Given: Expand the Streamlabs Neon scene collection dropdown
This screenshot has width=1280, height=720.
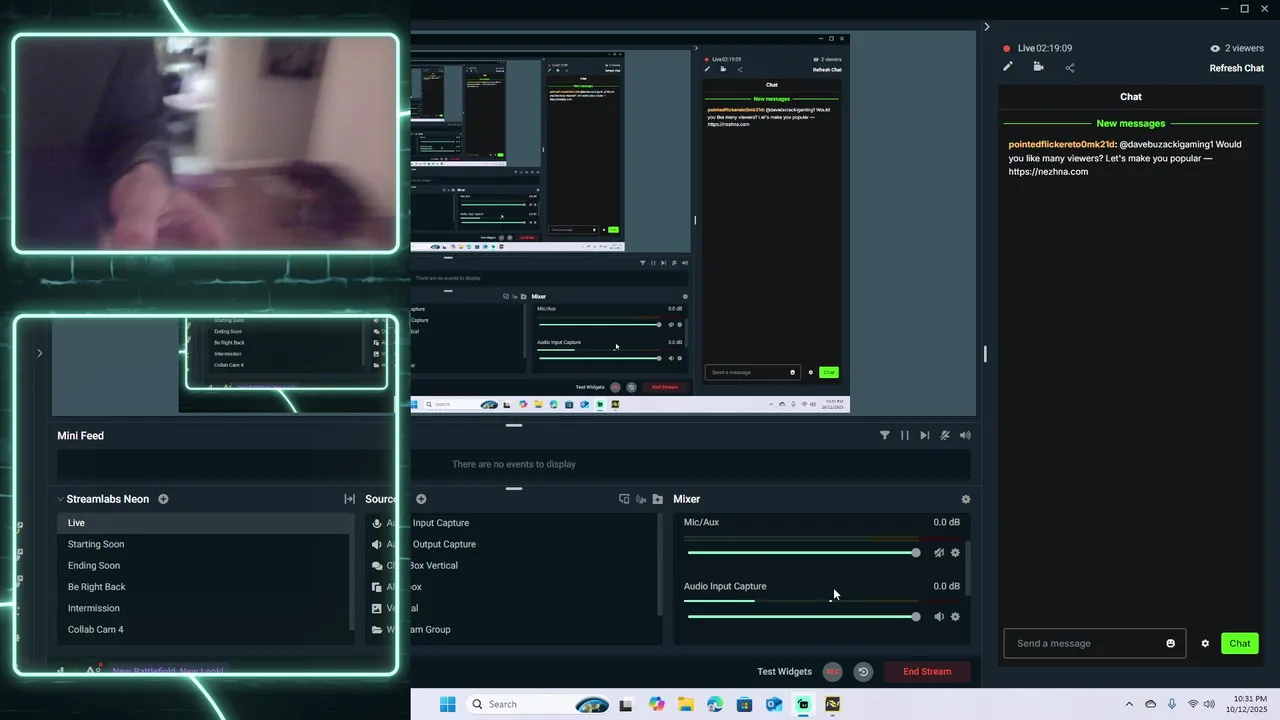Looking at the screenshot, I should coord(60,499).
